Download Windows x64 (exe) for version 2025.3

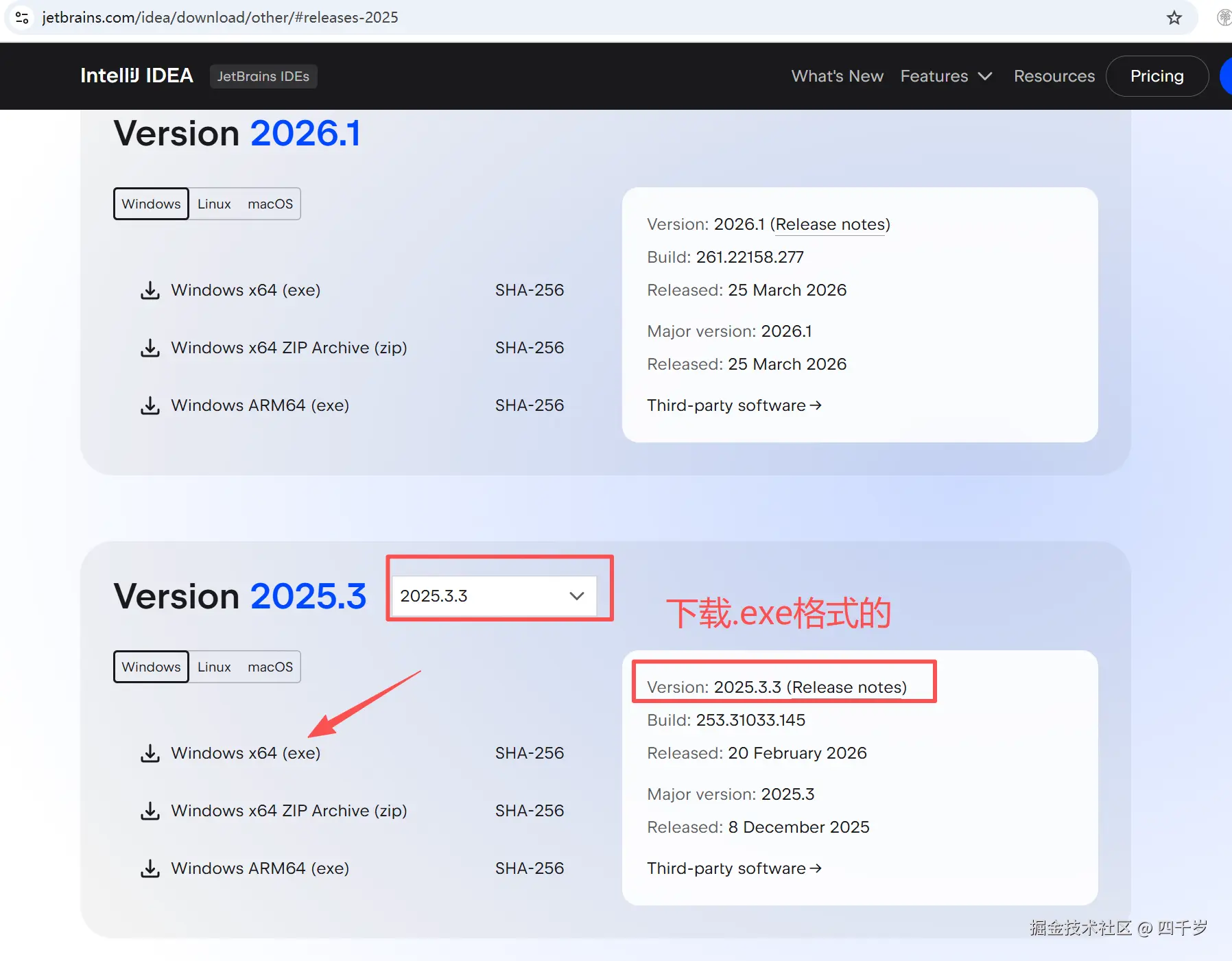click(246, 753)
